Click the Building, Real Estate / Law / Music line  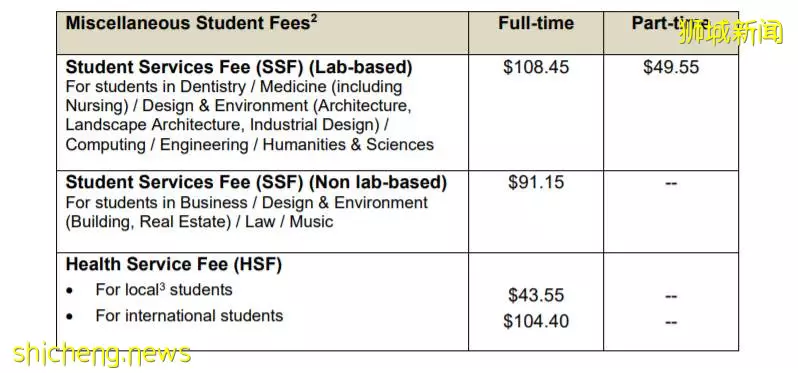[199, 222]
